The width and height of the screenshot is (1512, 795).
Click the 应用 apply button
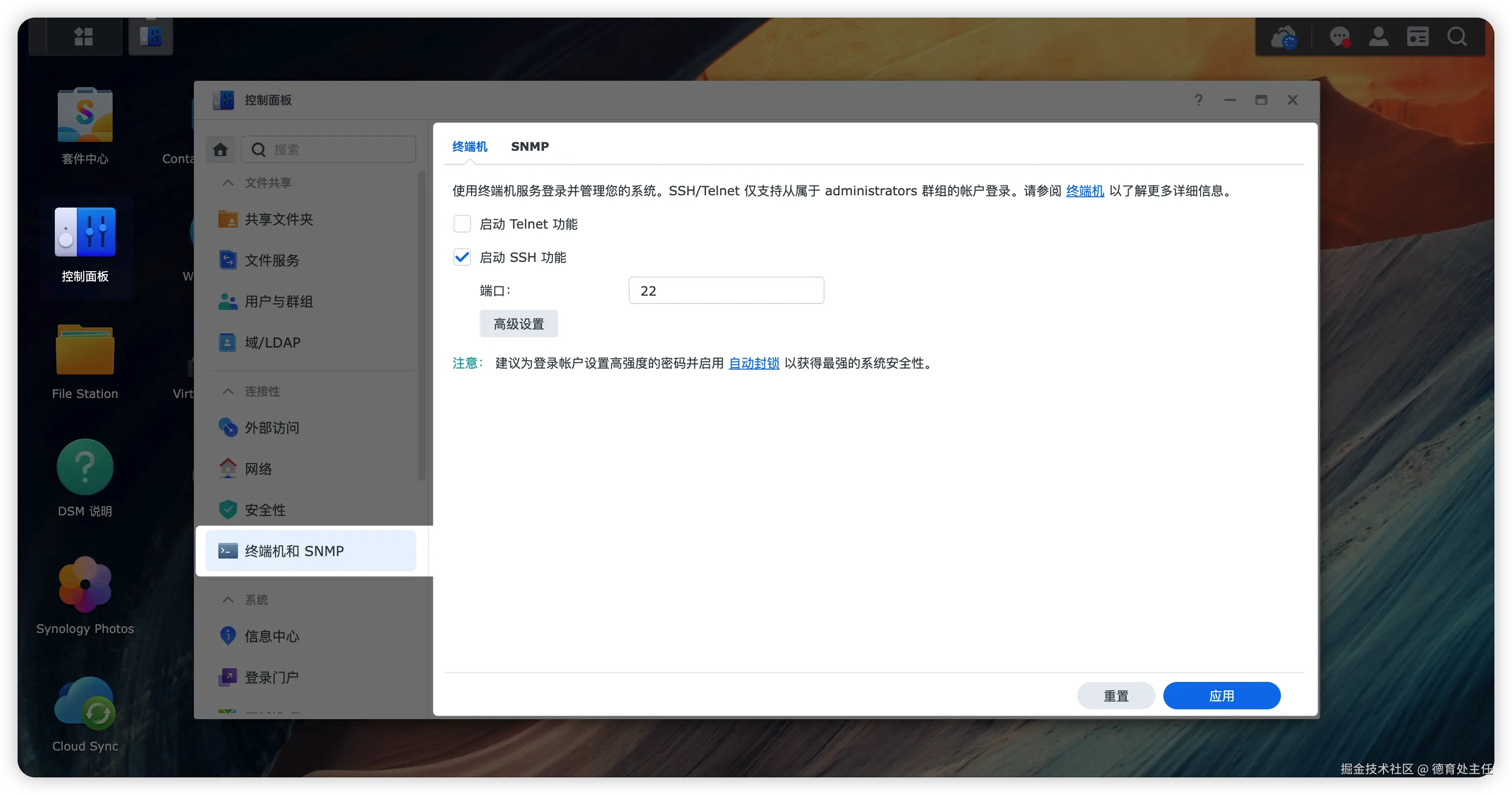click(x=1222, y=695)
